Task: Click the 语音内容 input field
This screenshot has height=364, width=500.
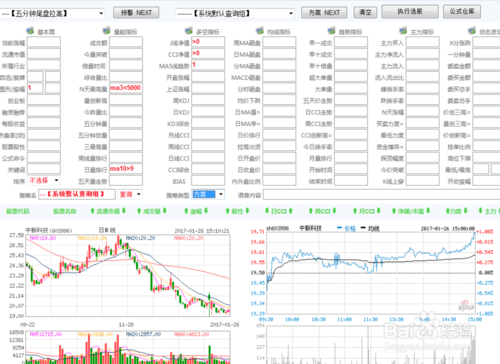Action: coord(381,195)
